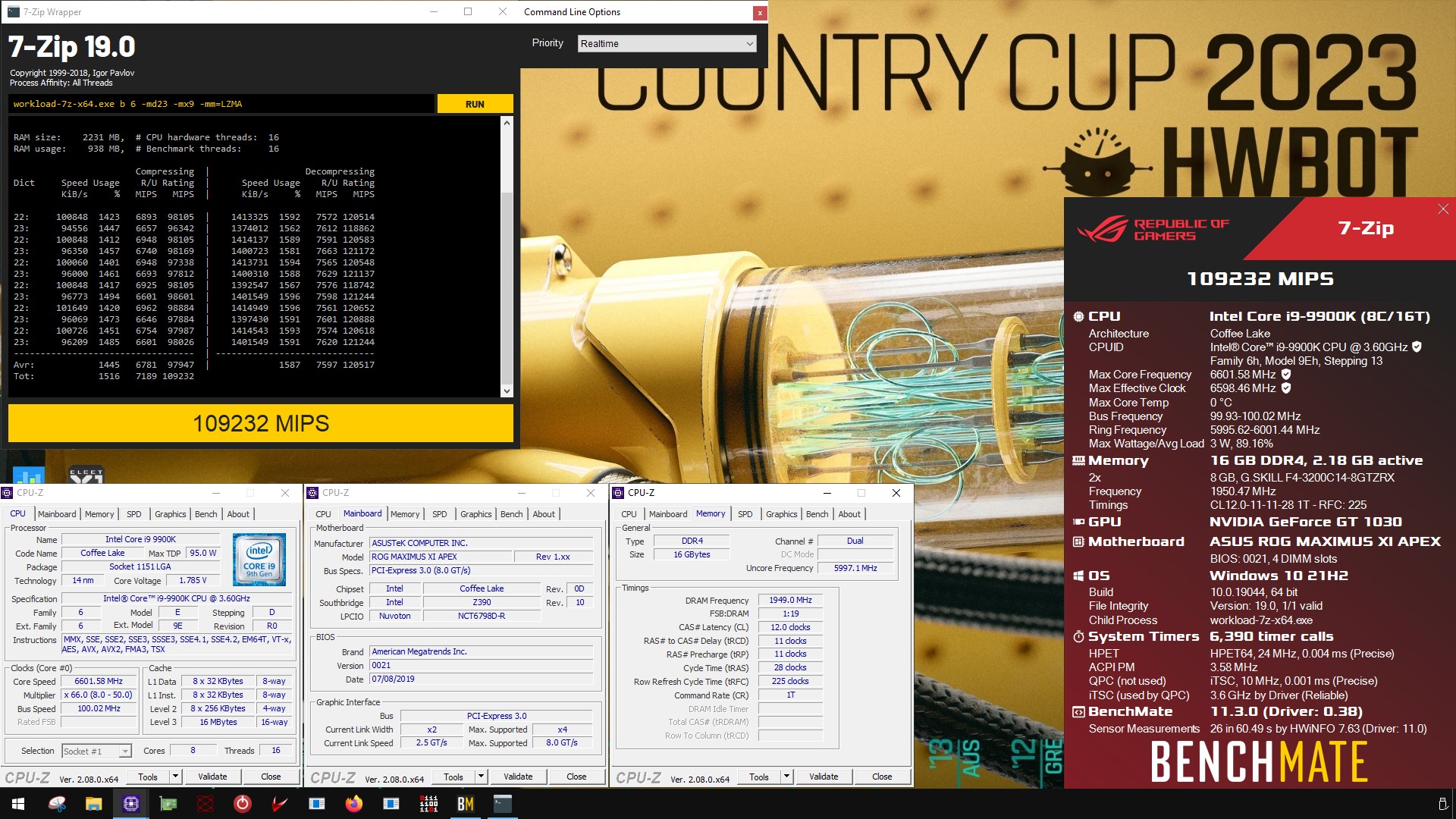Image resolution: width=1456 pixels, height=819 pixels.
Task: Click Validate in the Processor CPU-Z window
Action: tap(212, 777)
